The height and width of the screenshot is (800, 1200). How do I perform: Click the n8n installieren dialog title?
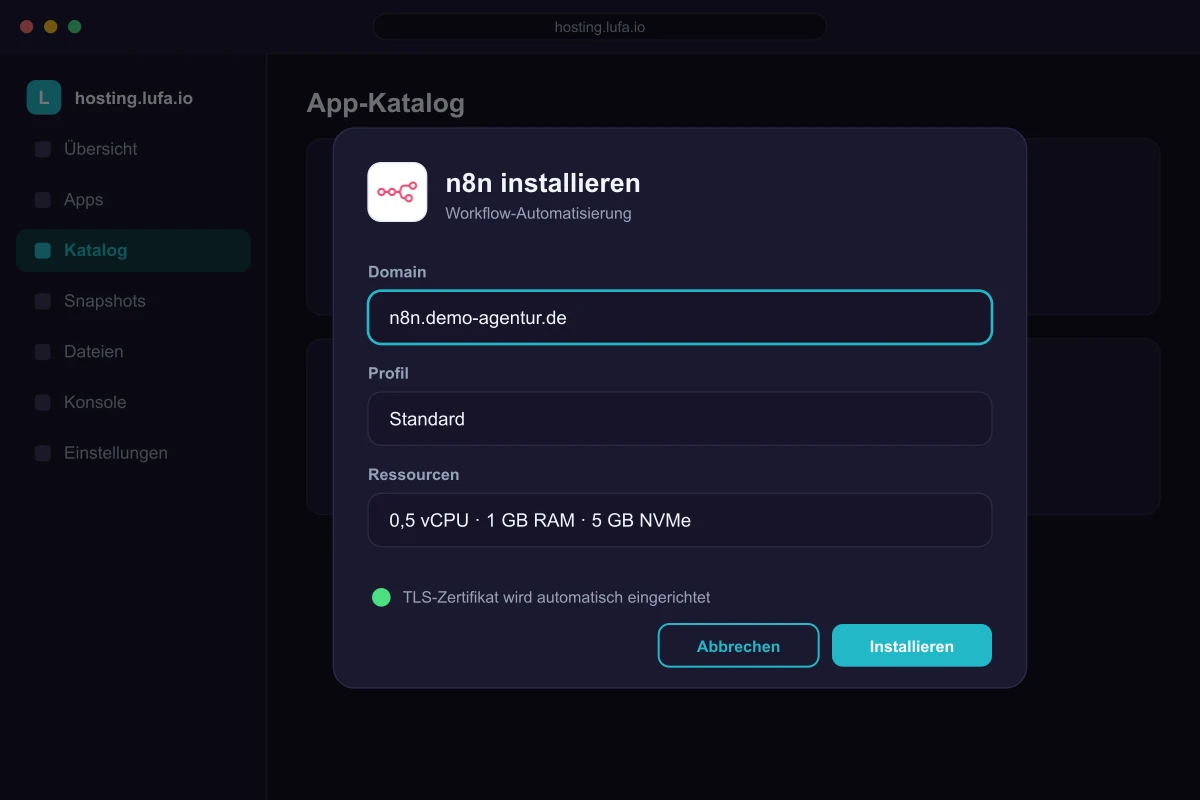tap(543, 183)
